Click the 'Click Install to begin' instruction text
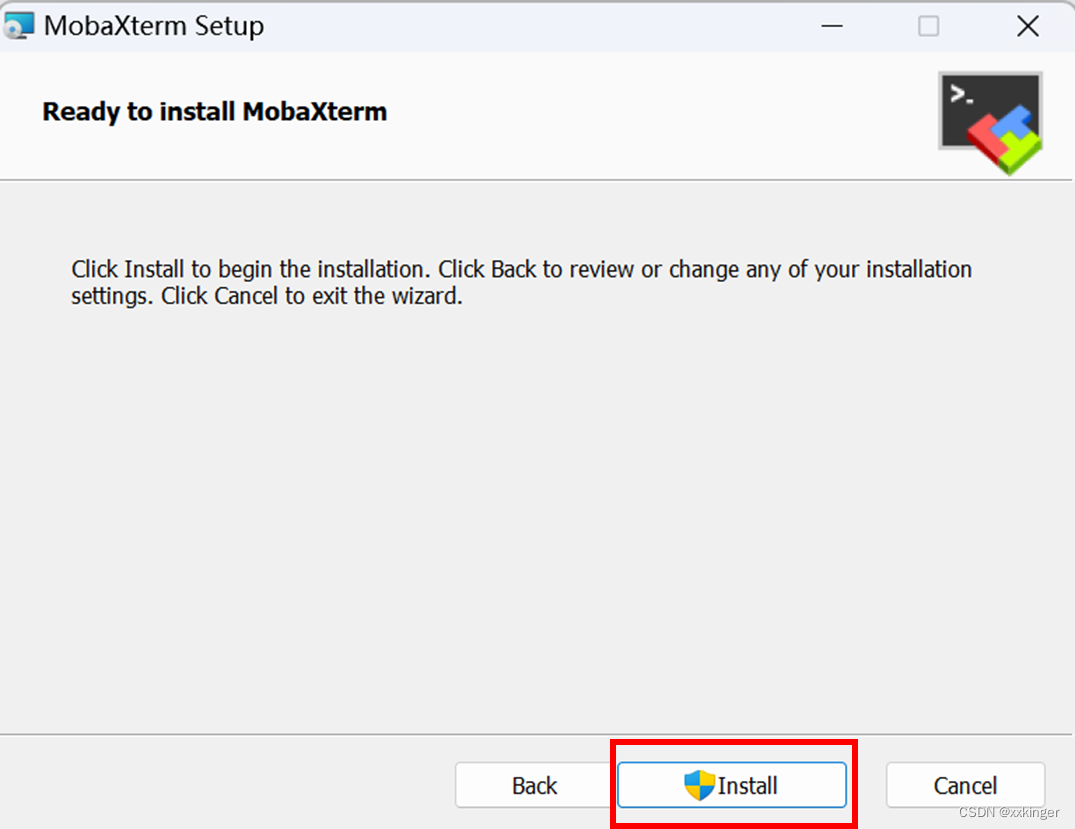 (521, 283)
